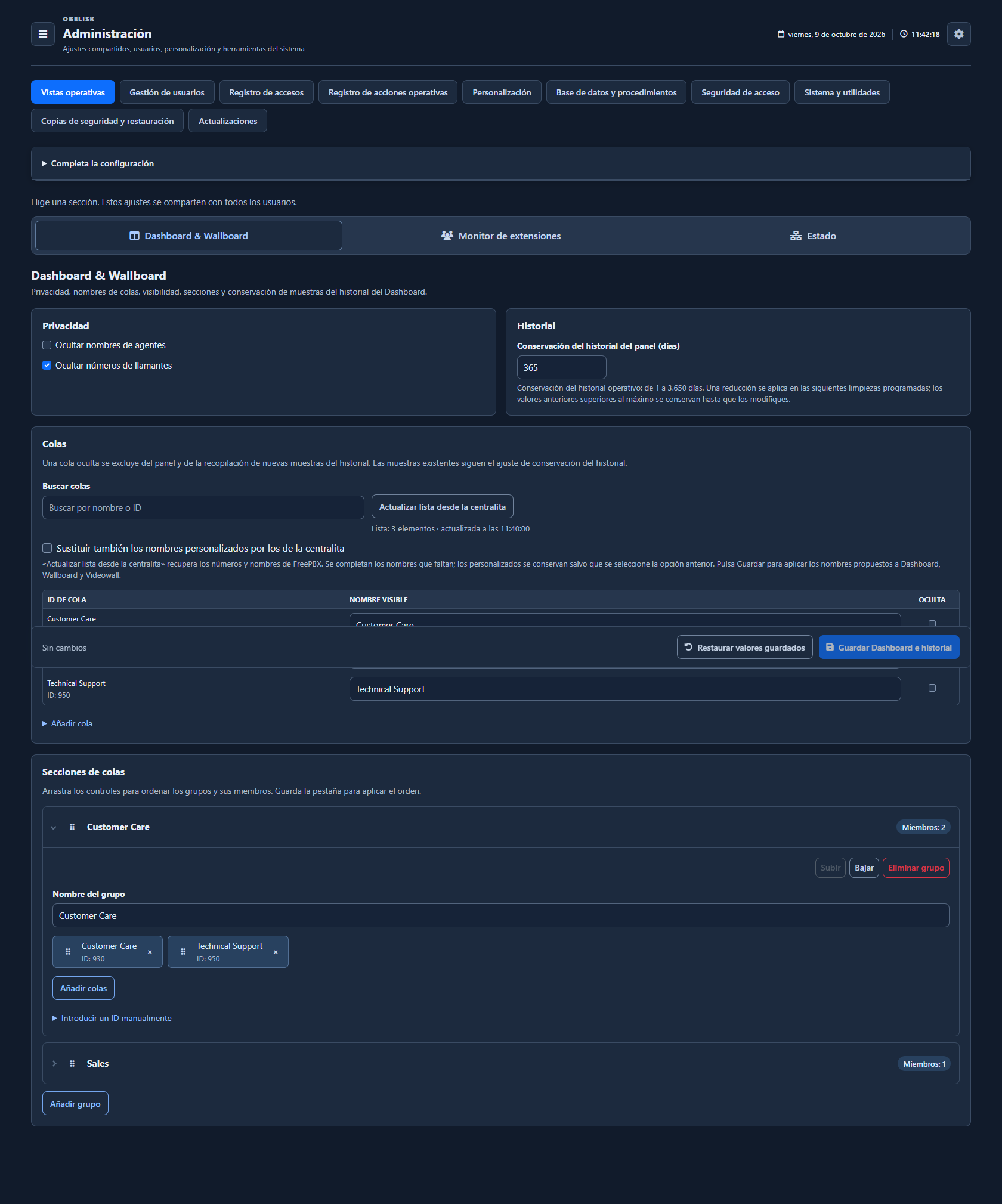Save with Guardar Dashboard e historial
The height and width of the screenshot is (1204, 1002).
pyautogui.click(x=889, y=648)
